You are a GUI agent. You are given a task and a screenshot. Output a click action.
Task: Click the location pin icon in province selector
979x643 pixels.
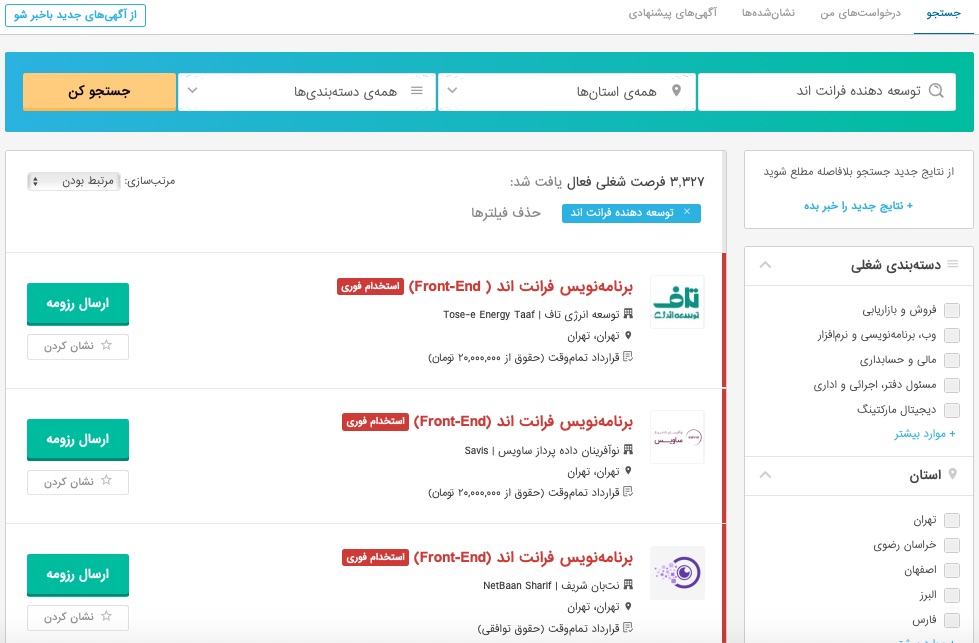[676, 91]
